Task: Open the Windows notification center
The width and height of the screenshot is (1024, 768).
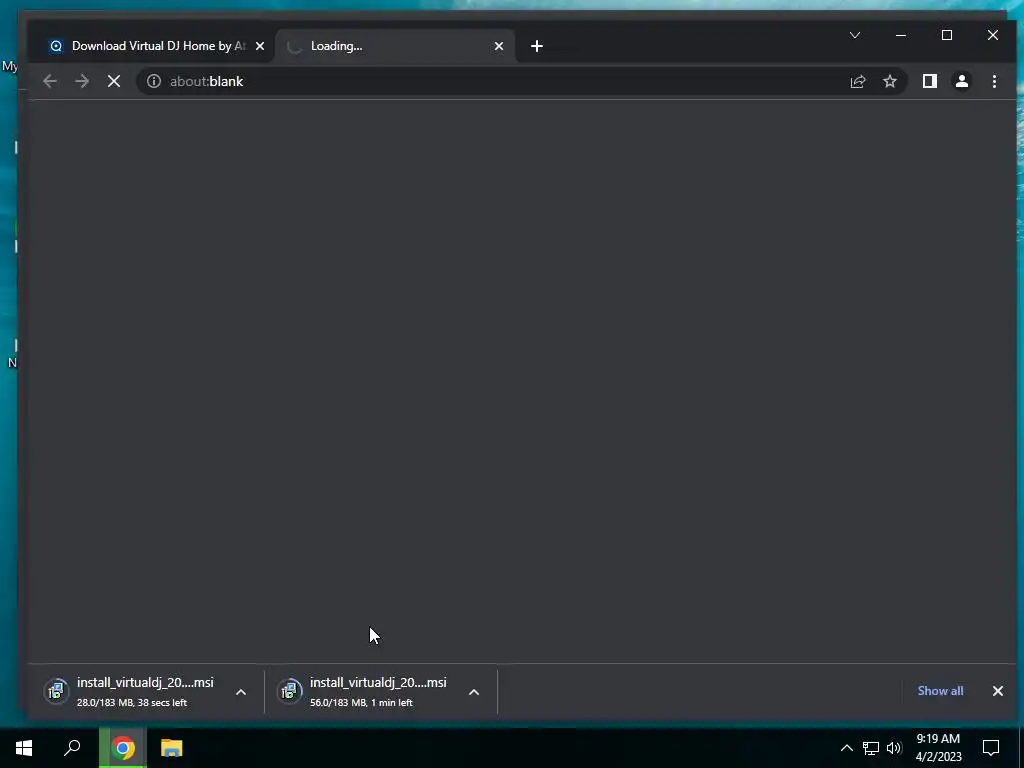Action: [x=991, y=748]
